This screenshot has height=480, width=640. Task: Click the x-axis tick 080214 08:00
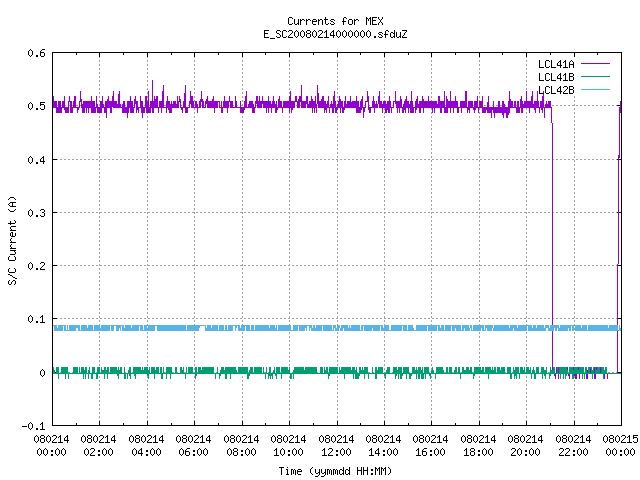(x=241, y=446)
